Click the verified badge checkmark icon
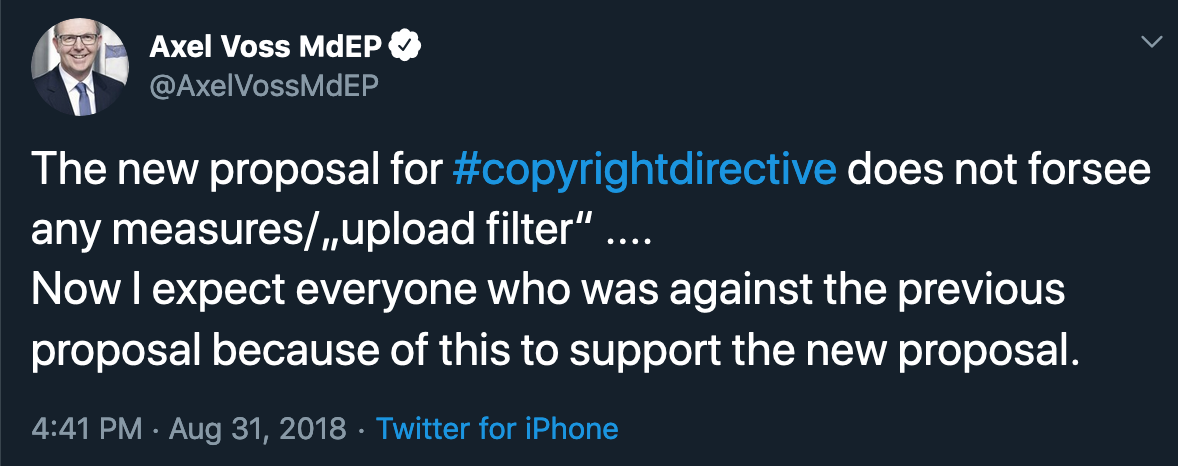This screenshot has height=466, width=1178. click(x=405, y=46)
